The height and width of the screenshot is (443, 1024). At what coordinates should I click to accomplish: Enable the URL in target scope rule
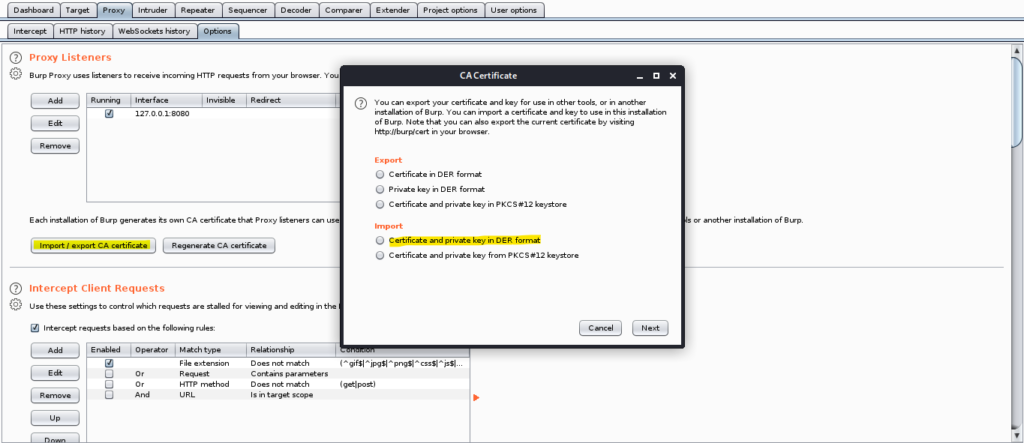coord(109,395)
